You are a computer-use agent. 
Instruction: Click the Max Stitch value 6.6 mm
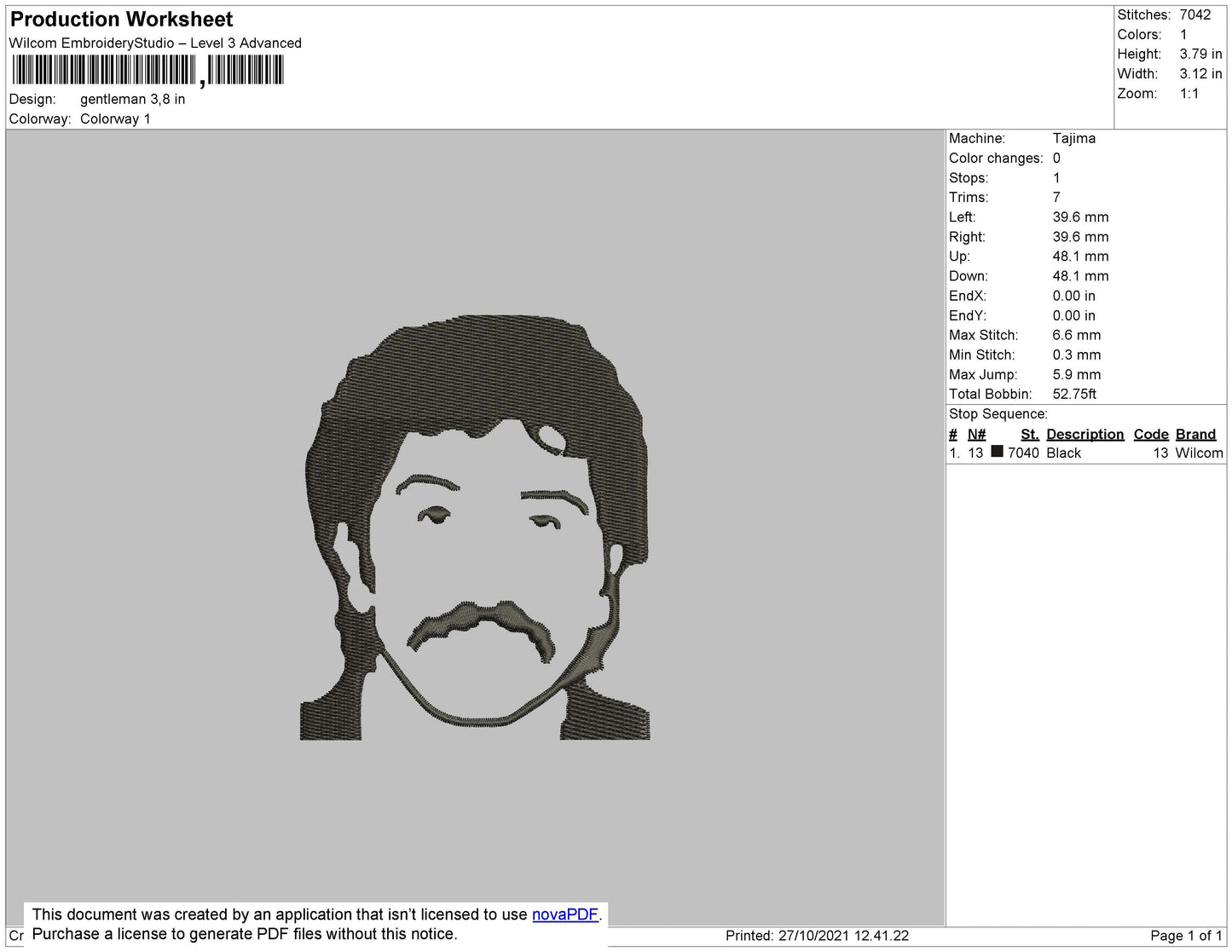pos(1076,335)
